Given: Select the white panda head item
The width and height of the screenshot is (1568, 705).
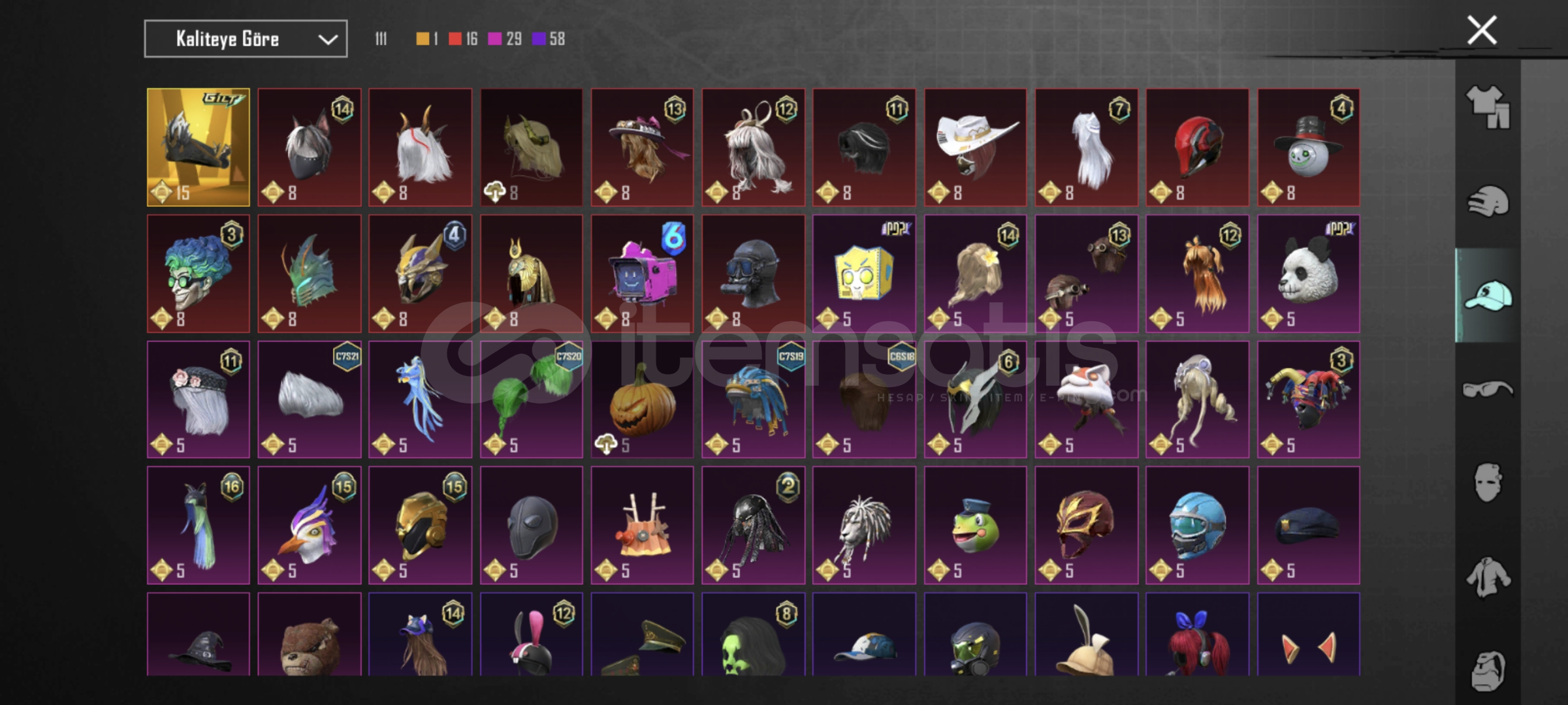Looking at the screenshot, I should coord(1309,274).
